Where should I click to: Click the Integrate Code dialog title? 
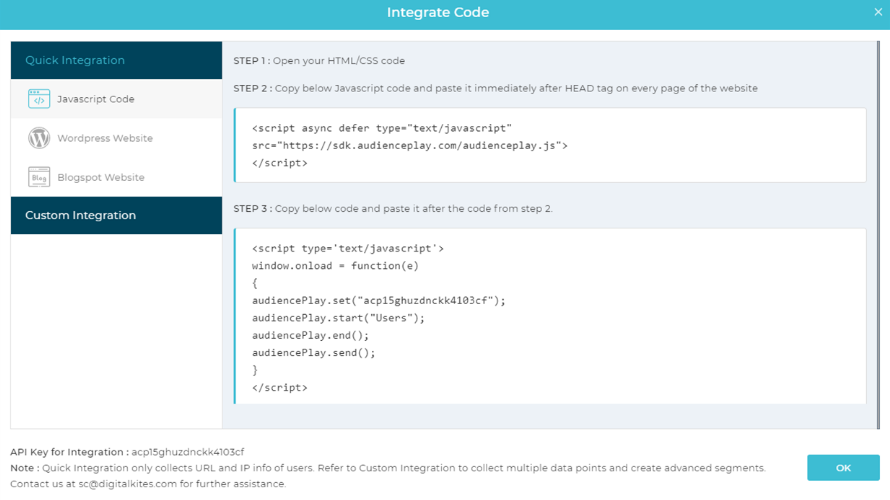[x=438, y=12]
